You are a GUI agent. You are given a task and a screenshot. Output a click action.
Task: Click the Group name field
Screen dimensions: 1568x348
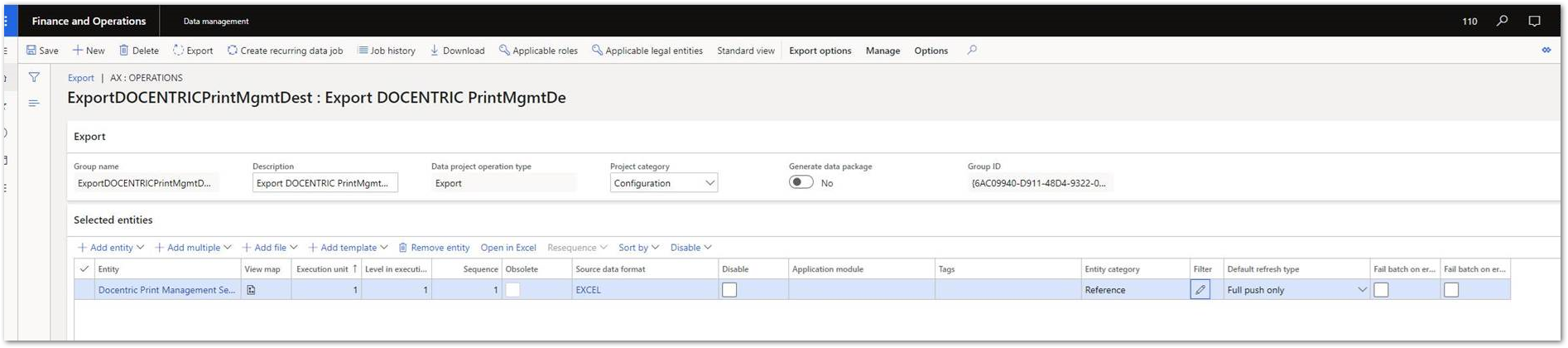(x=146, y=183)
